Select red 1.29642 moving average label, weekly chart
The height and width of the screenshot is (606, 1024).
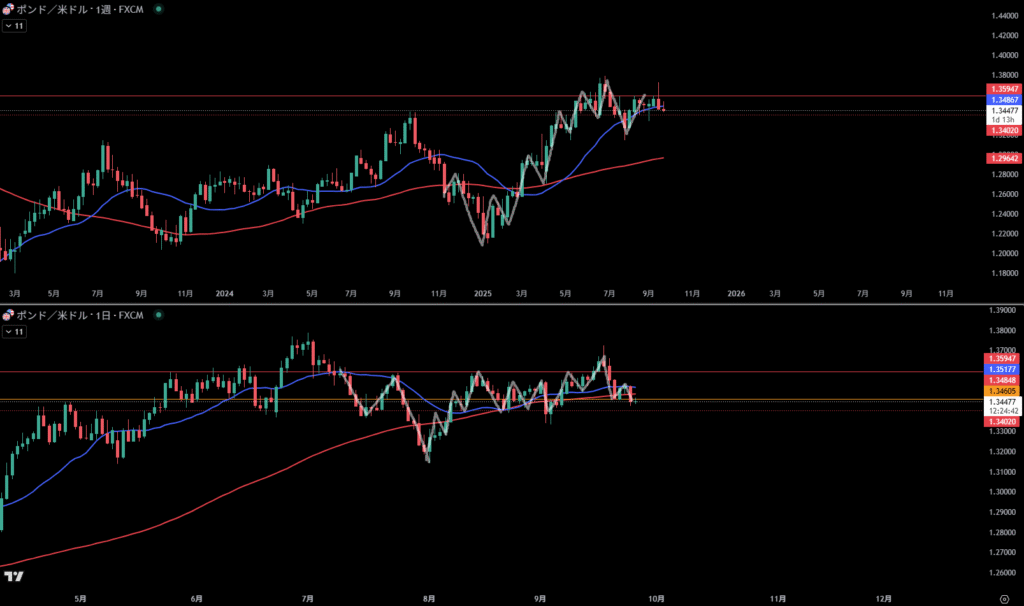point(1004,158)
